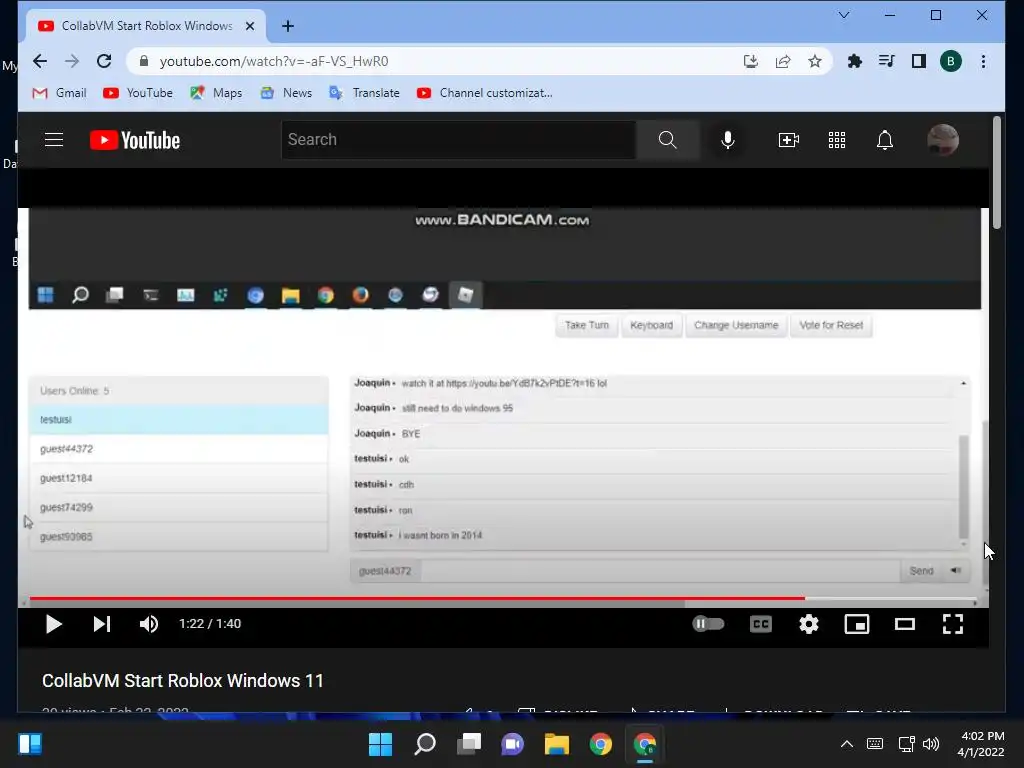1024x768 pixels.
Task: Open the touch keyboard tray icon
Action: tap(875, 744)
